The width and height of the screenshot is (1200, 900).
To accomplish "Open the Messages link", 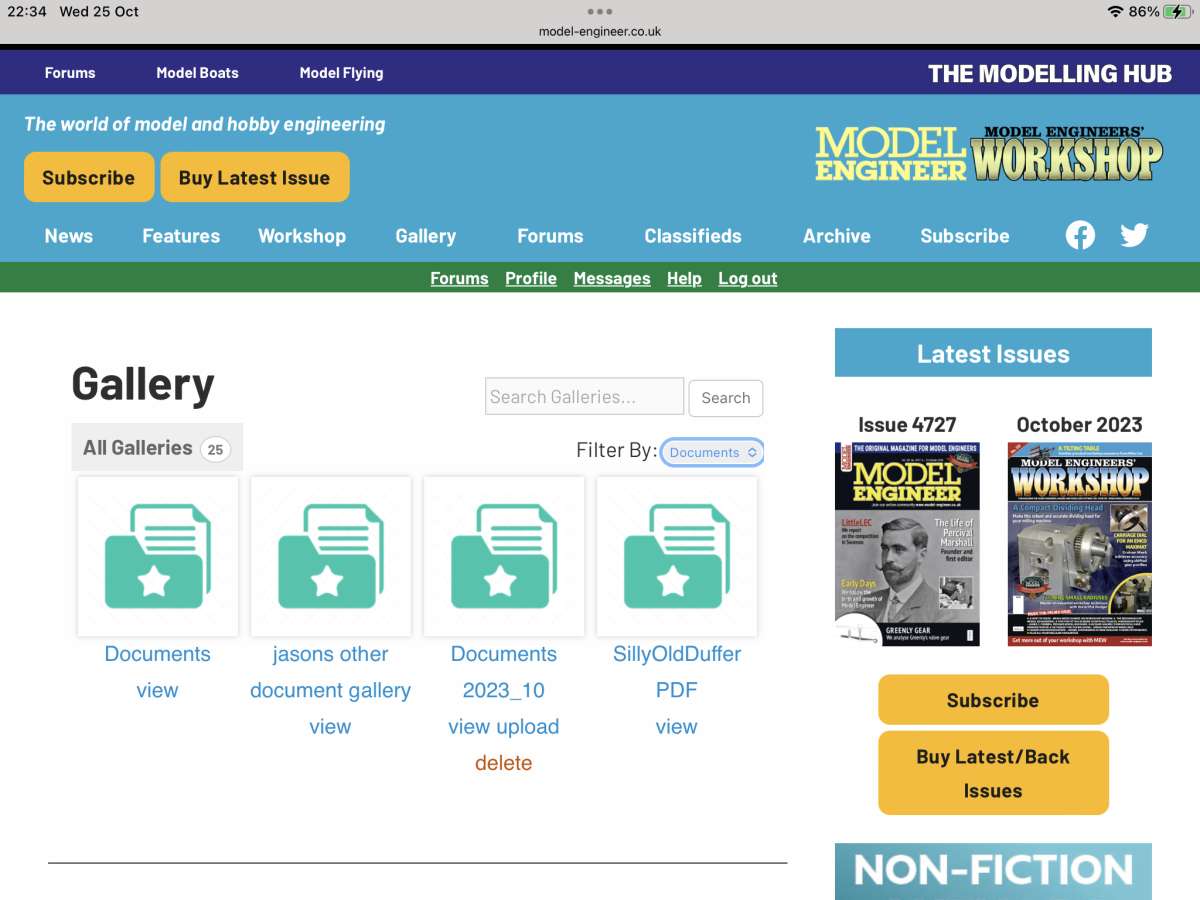I will 612,278.
